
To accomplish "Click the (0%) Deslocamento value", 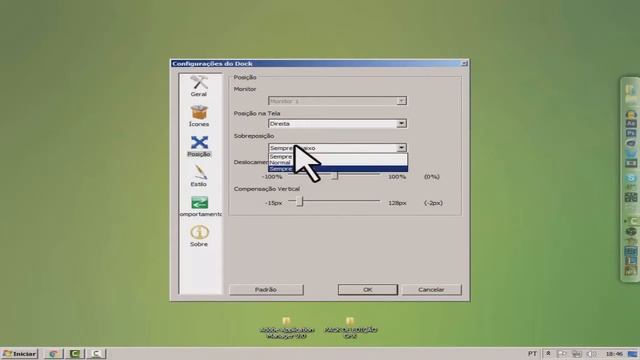I will click(x=431, y=177).
